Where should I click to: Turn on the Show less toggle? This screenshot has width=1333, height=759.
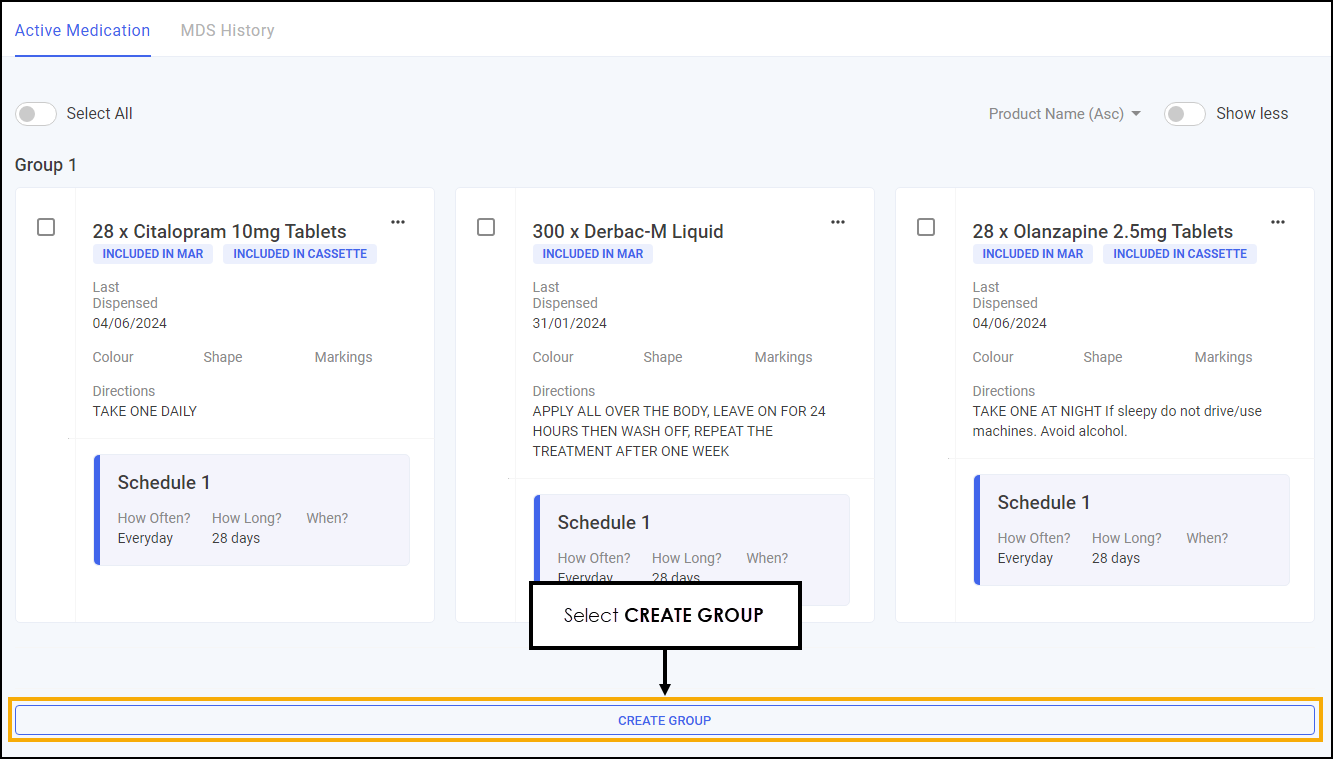[1185, 114]
